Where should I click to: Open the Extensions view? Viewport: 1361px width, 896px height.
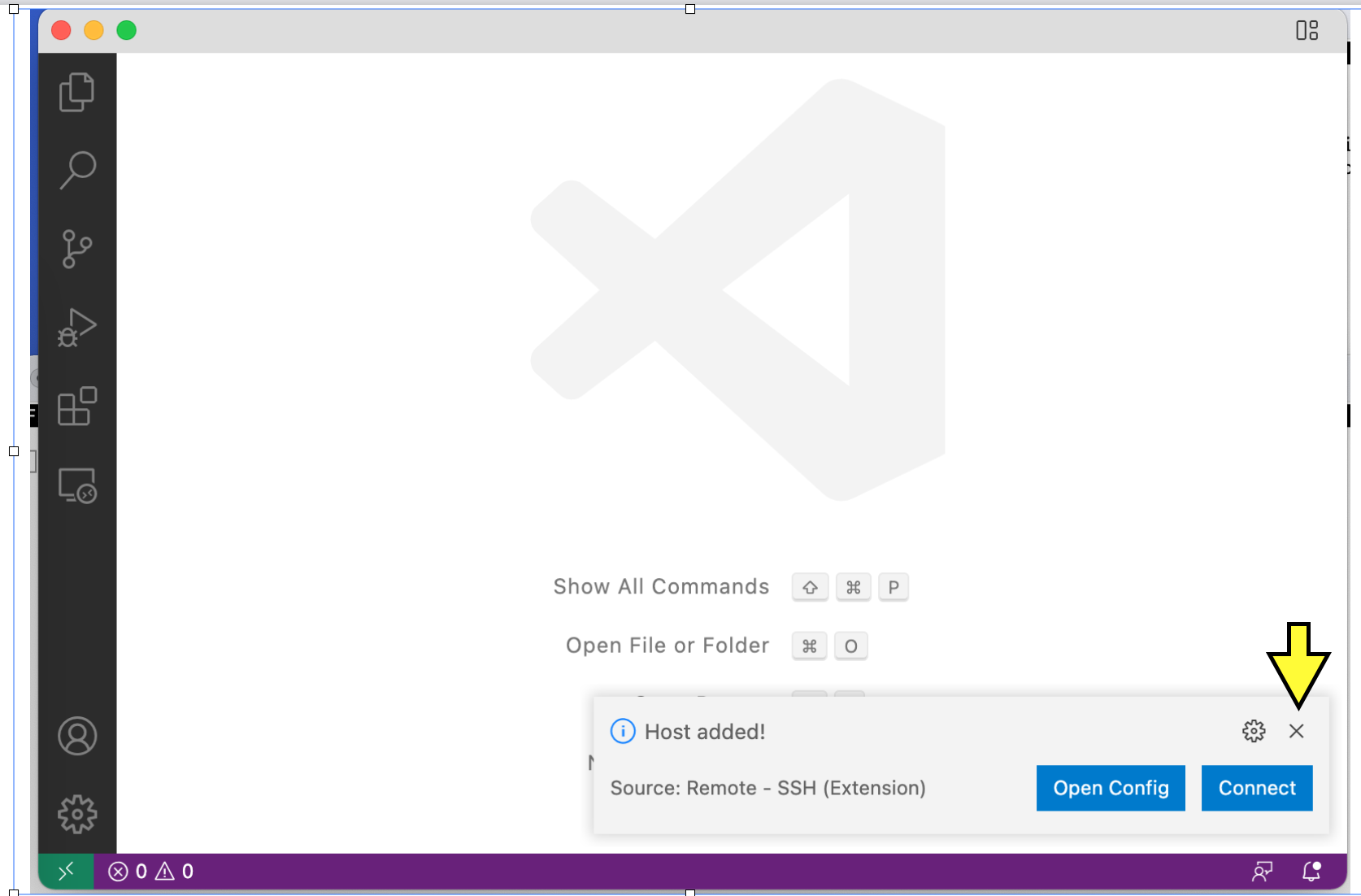coord(77,407)
